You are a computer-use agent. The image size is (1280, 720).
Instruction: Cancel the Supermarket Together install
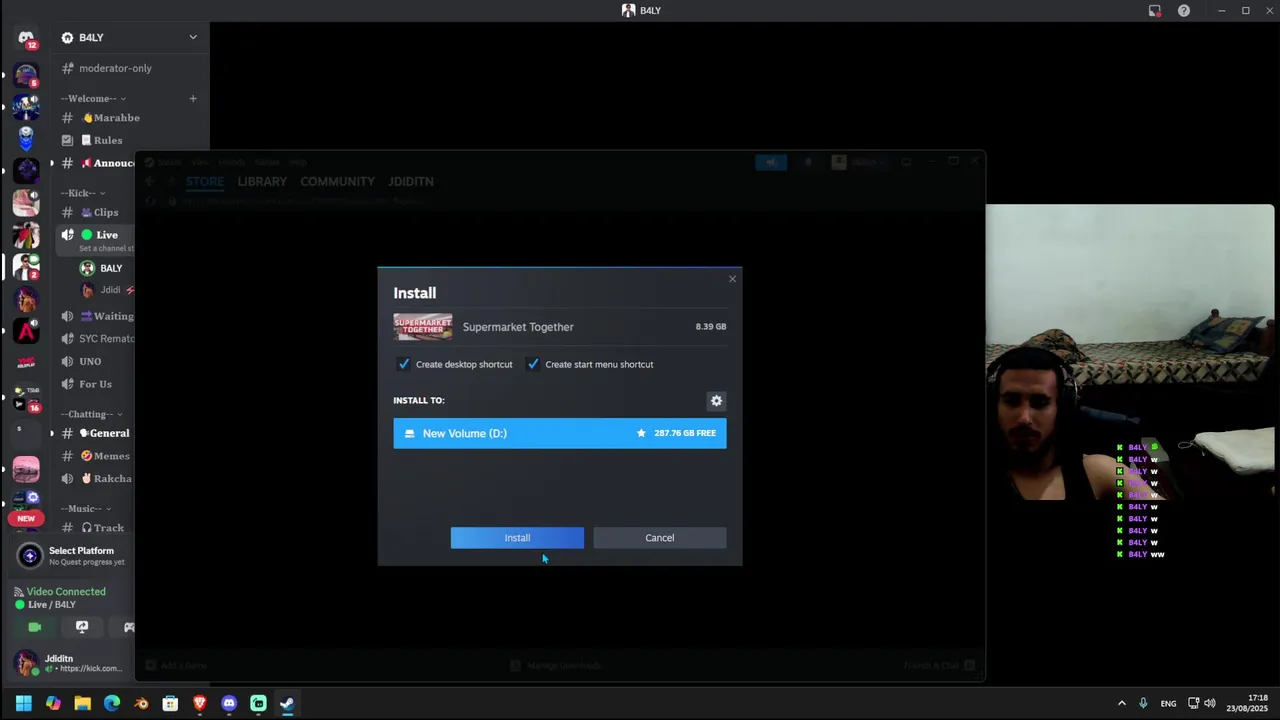660,538
